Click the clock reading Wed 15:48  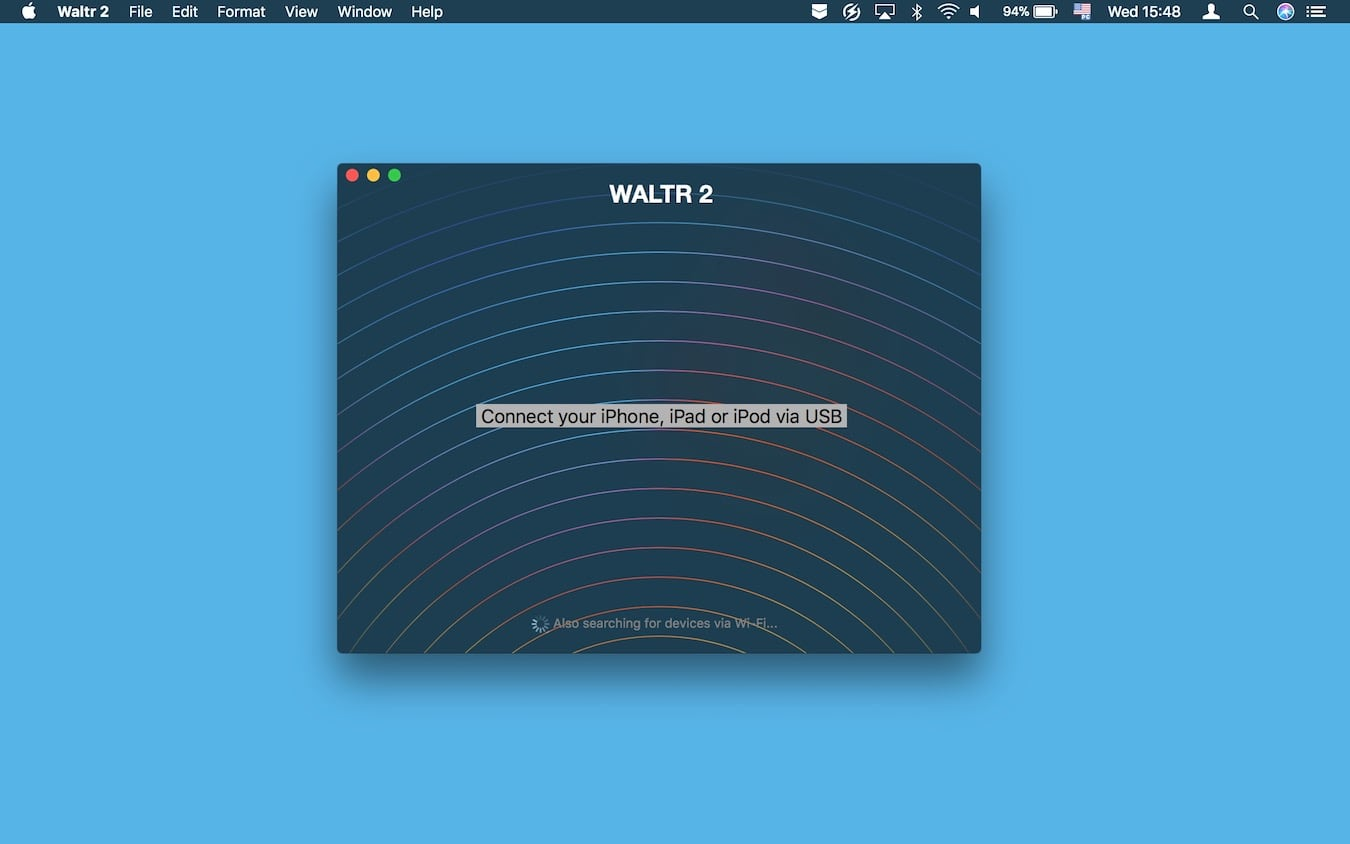tap(1144, 12)
